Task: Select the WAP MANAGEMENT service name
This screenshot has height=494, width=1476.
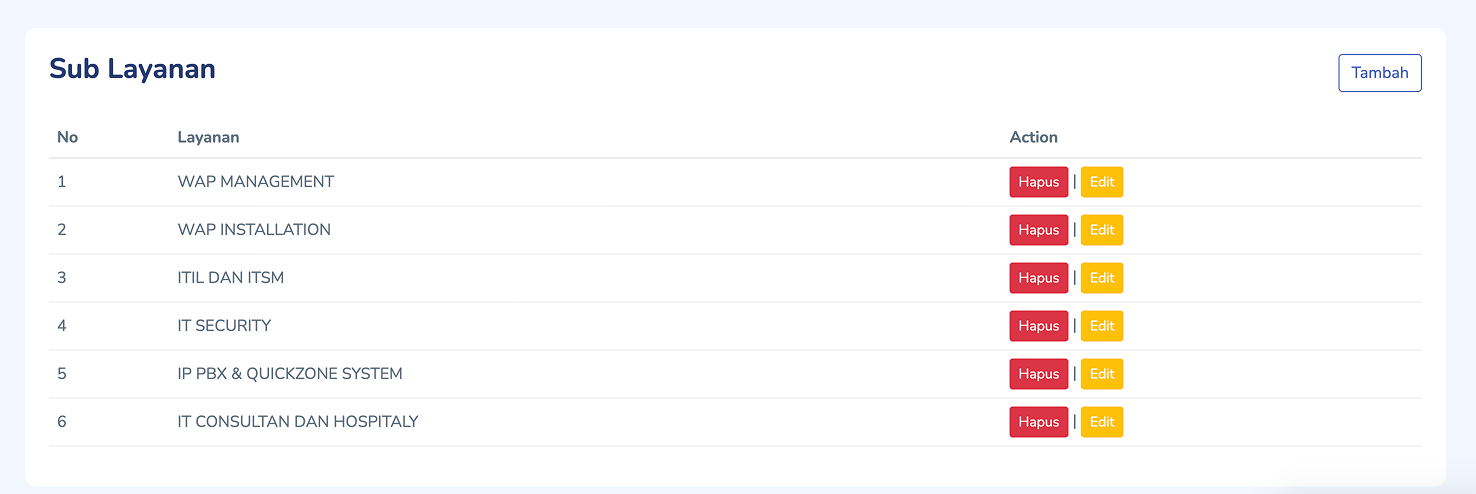Action: pos(255,182)
